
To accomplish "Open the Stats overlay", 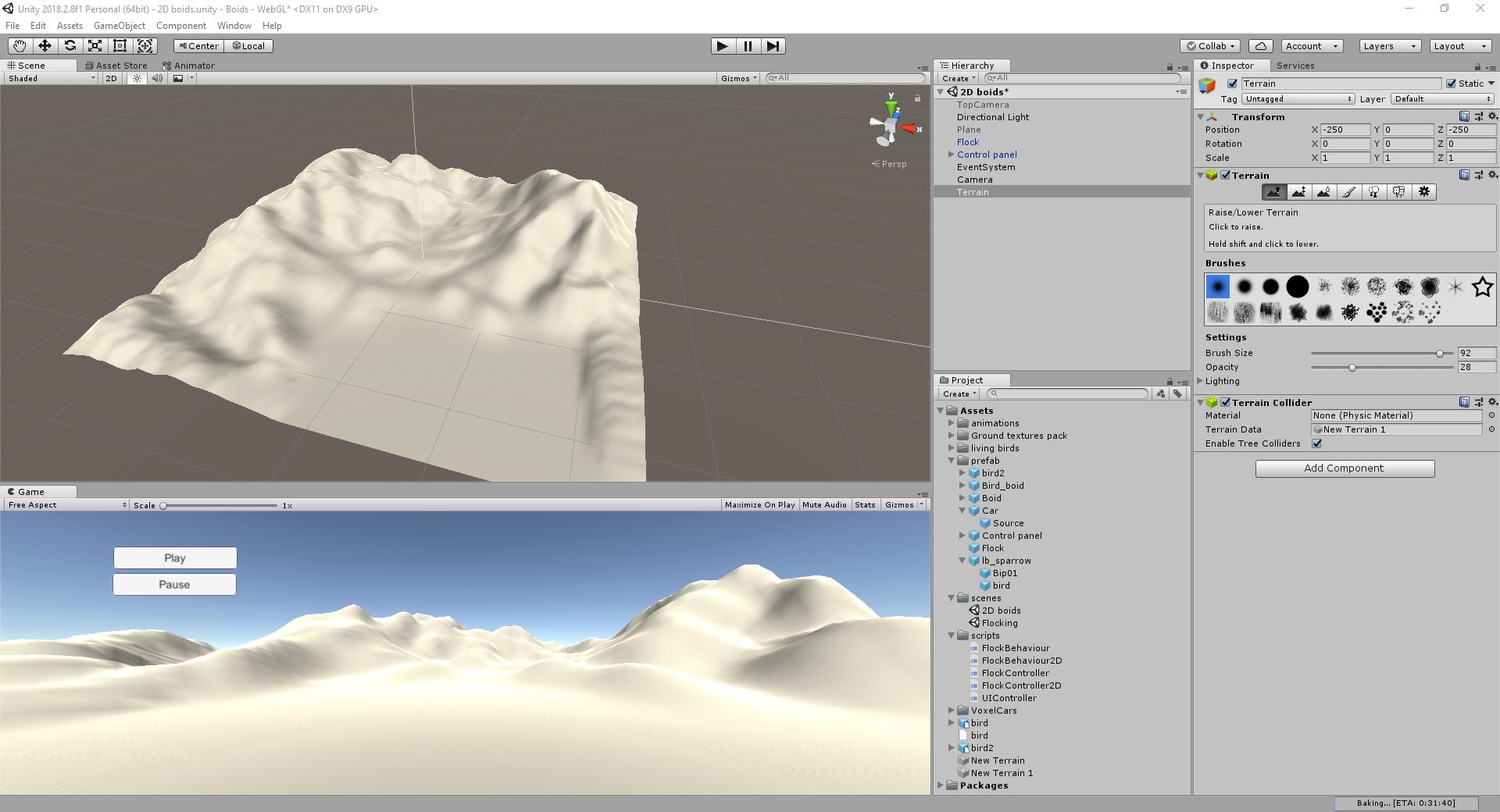I will [x=865, y=505].
